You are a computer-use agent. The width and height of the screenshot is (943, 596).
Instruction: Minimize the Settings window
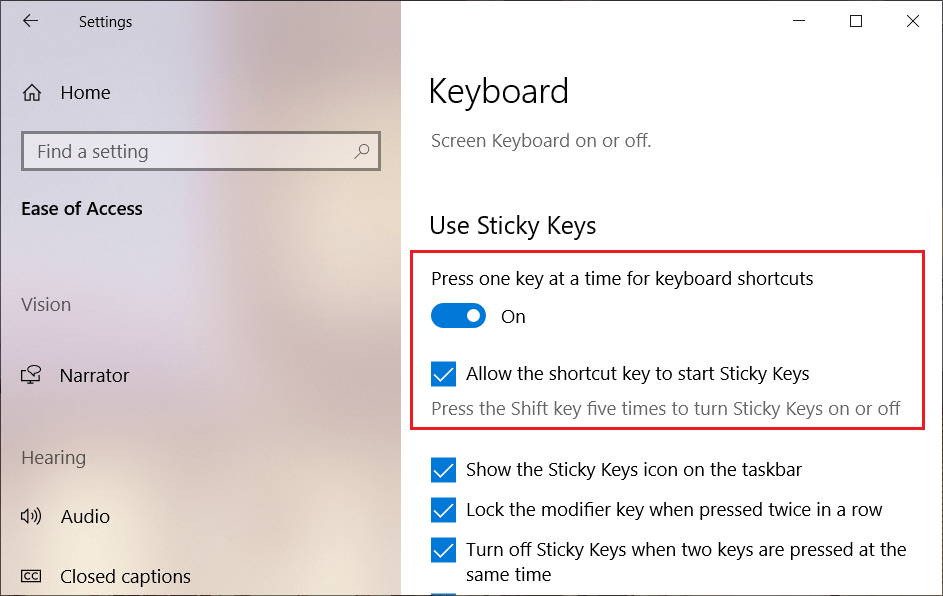click(x=799, y=21)
